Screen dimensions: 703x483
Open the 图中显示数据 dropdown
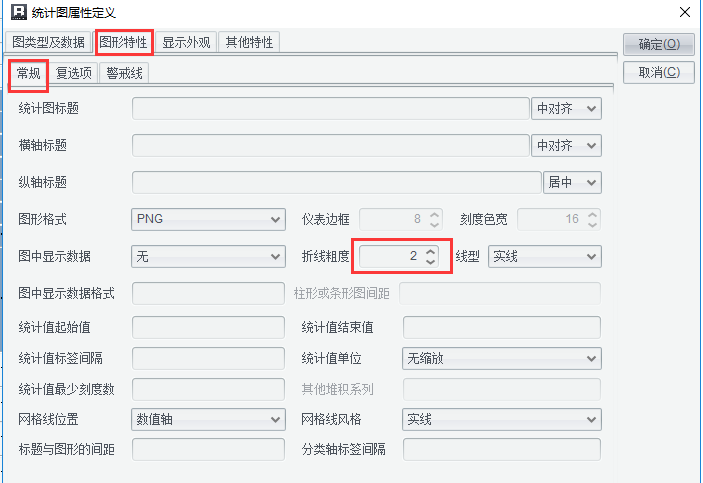coord(208,257)
